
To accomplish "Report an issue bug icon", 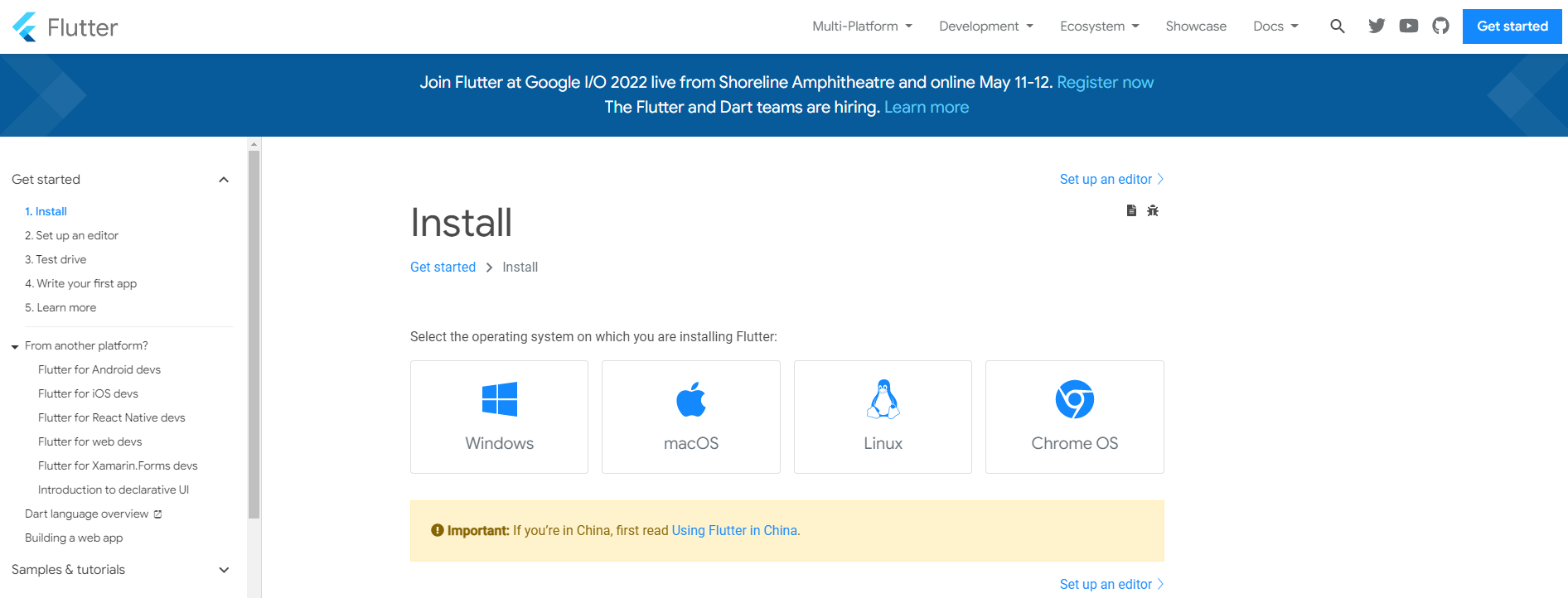I will tap(1153, 210).
